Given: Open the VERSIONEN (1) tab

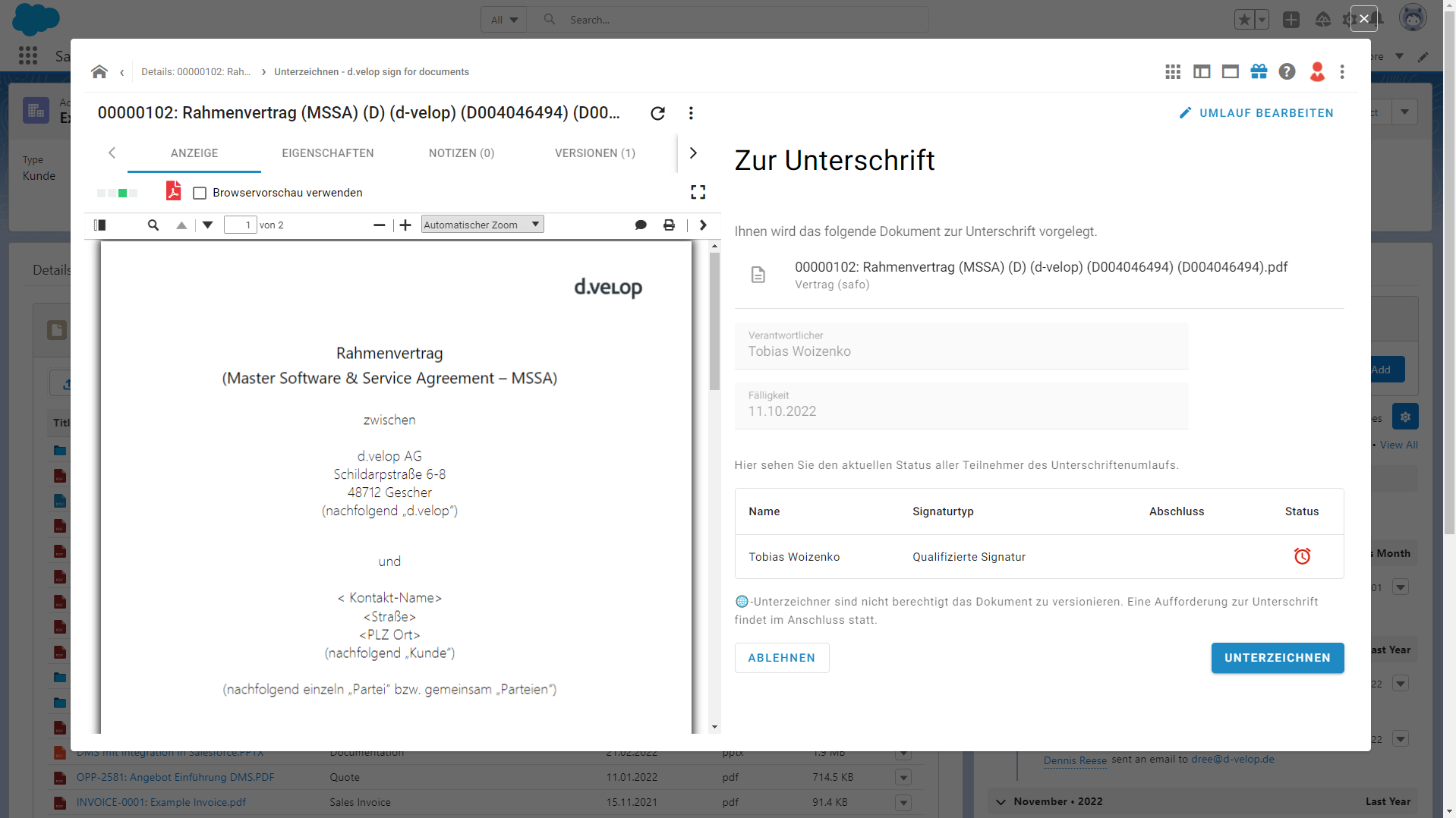Looking at the screenshot, I should (595, 153).
